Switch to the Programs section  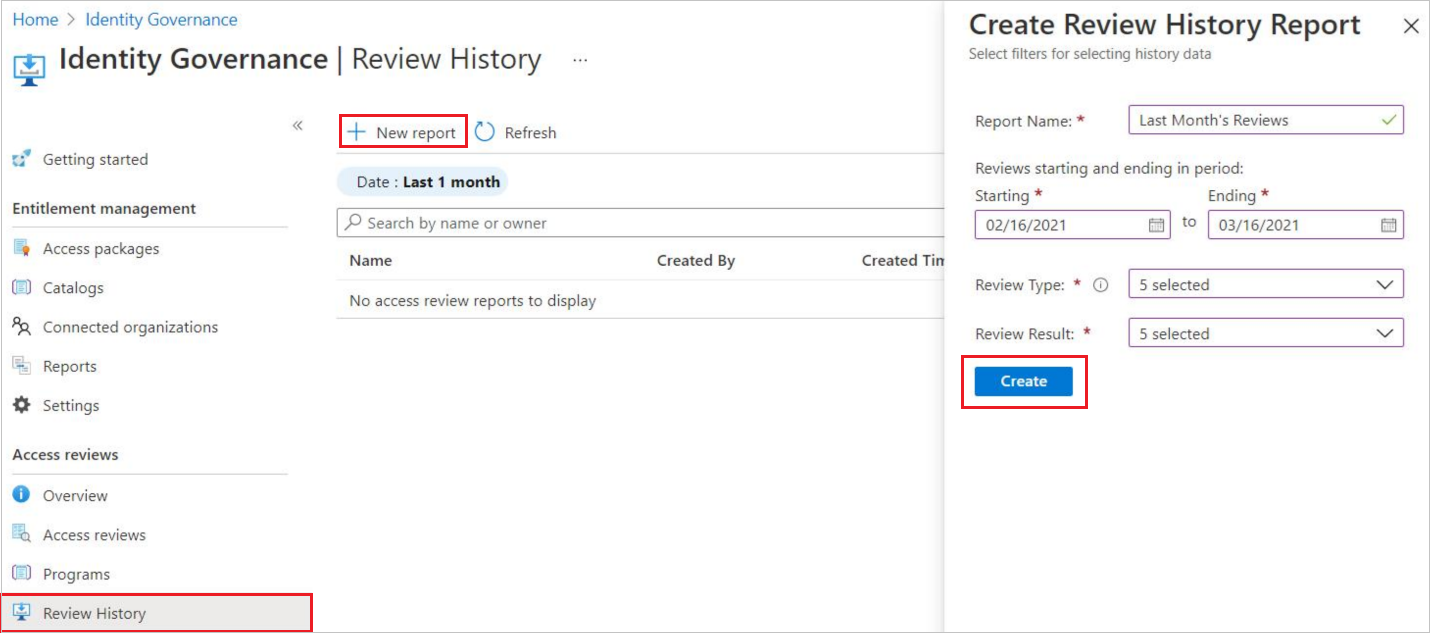click(75, 573)
